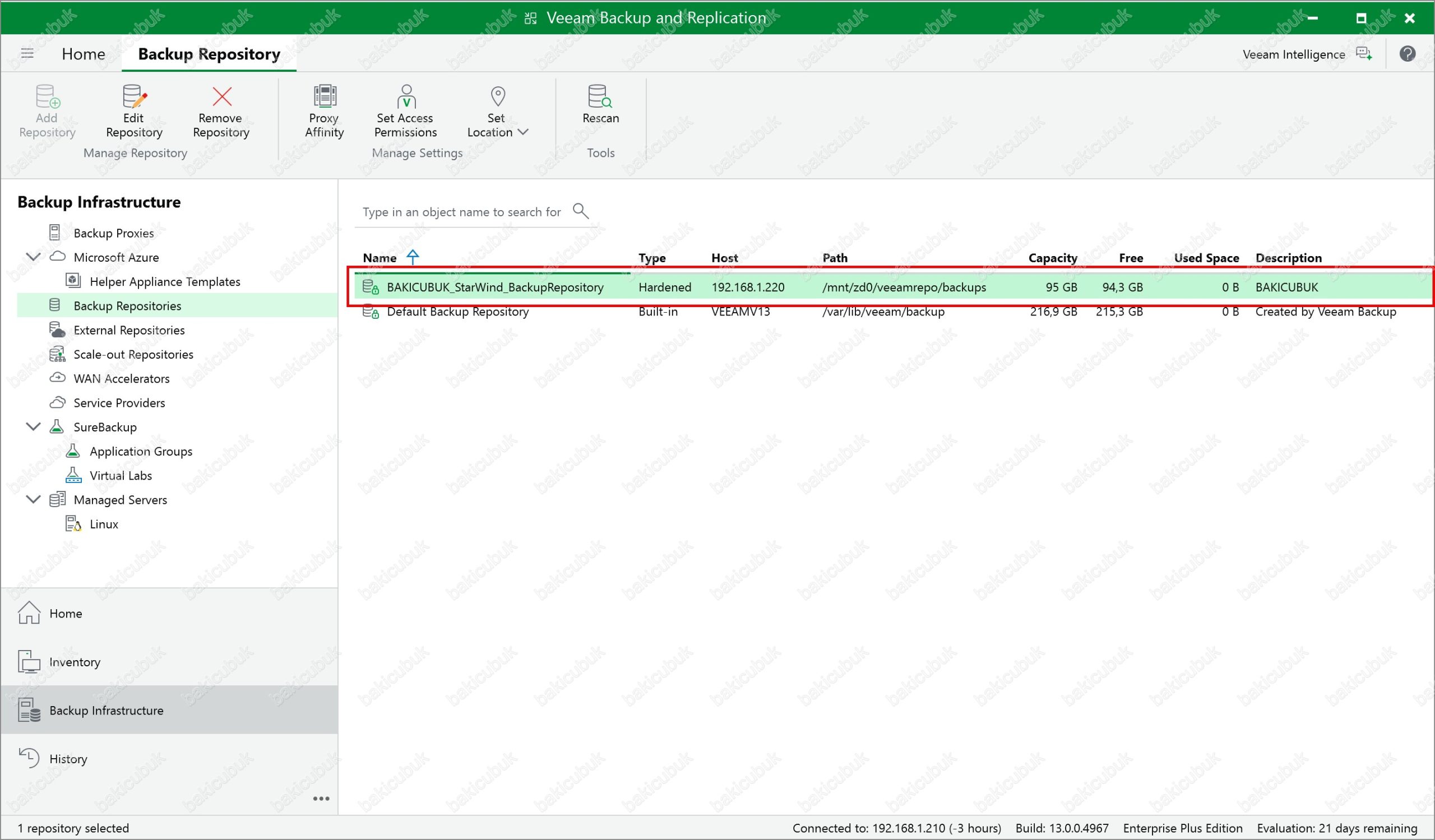
Task: Open External Repositories node
Action: [129, 330]
